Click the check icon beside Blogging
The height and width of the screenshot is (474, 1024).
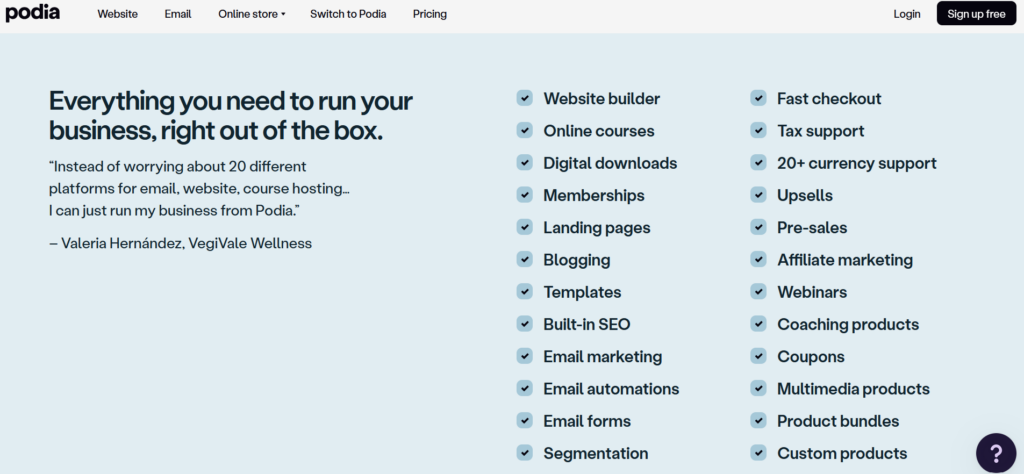tap(524, 260)
